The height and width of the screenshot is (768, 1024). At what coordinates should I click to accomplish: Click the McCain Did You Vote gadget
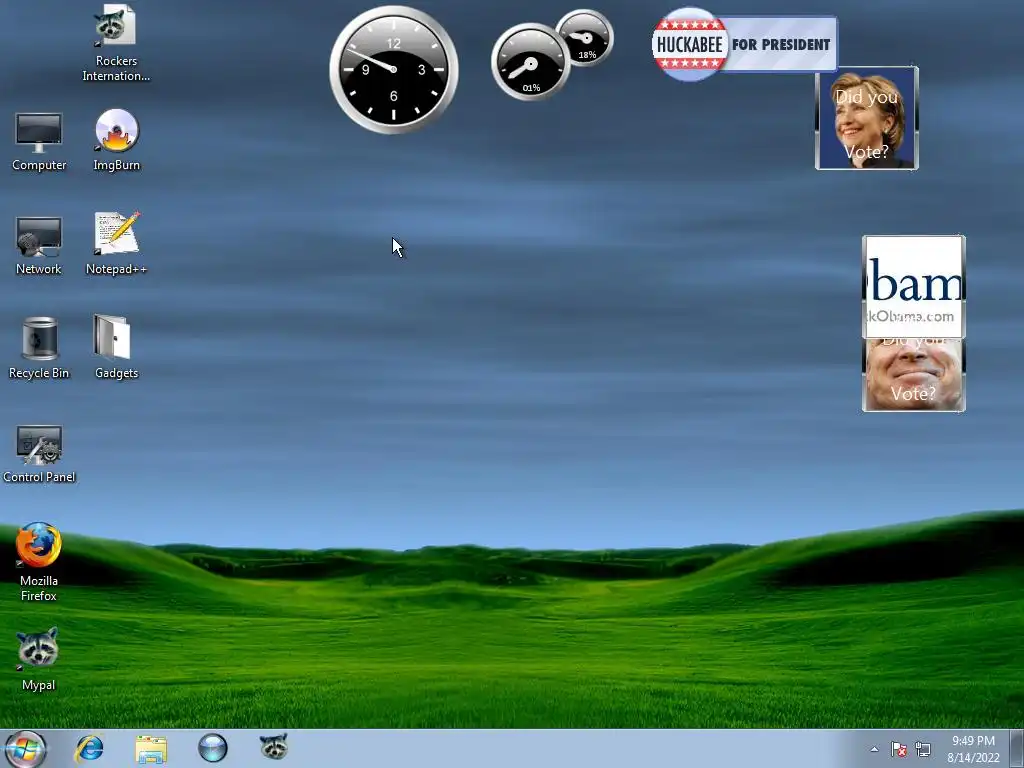(x=914, y=375)
